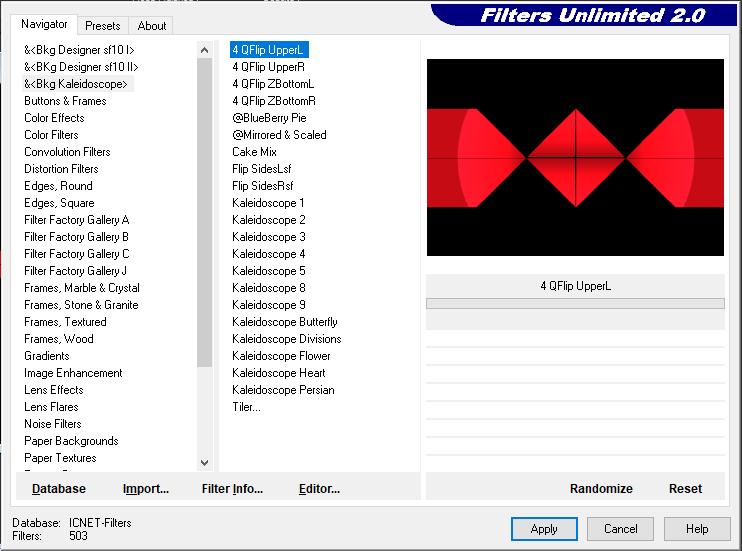The width and height of the screenshot is (742, 551).
Task: Select Paper Textures category
Action: (x=60, y=459)
